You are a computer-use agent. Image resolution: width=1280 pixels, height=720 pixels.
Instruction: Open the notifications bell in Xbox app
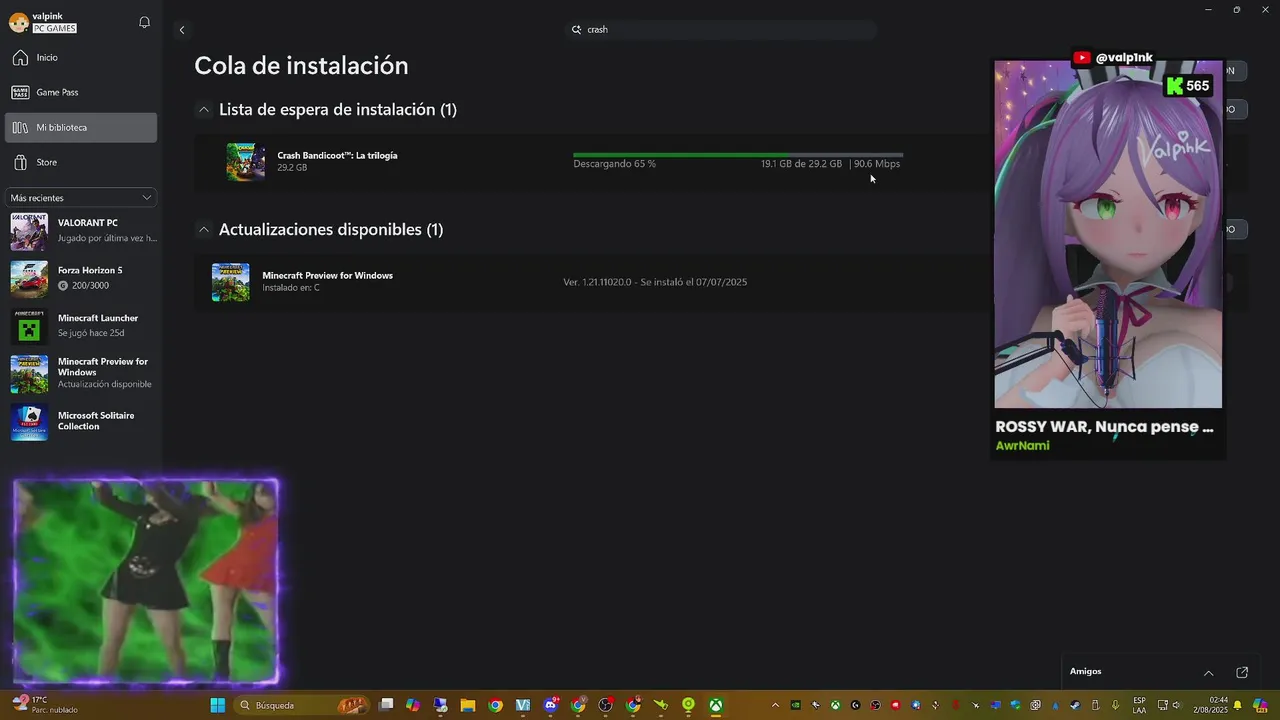click(x=144, y=22)
